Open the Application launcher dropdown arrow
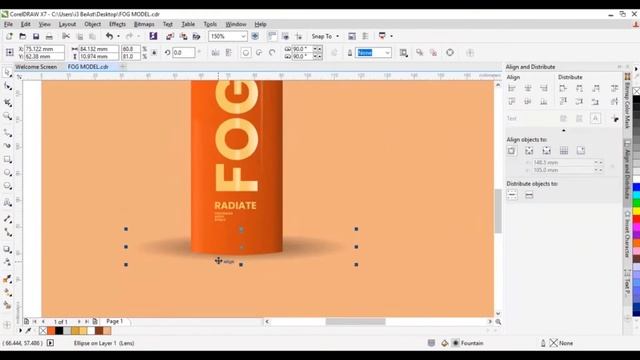Image resolution: width=640 pixels, height=360 pixels. coord(391,36)
